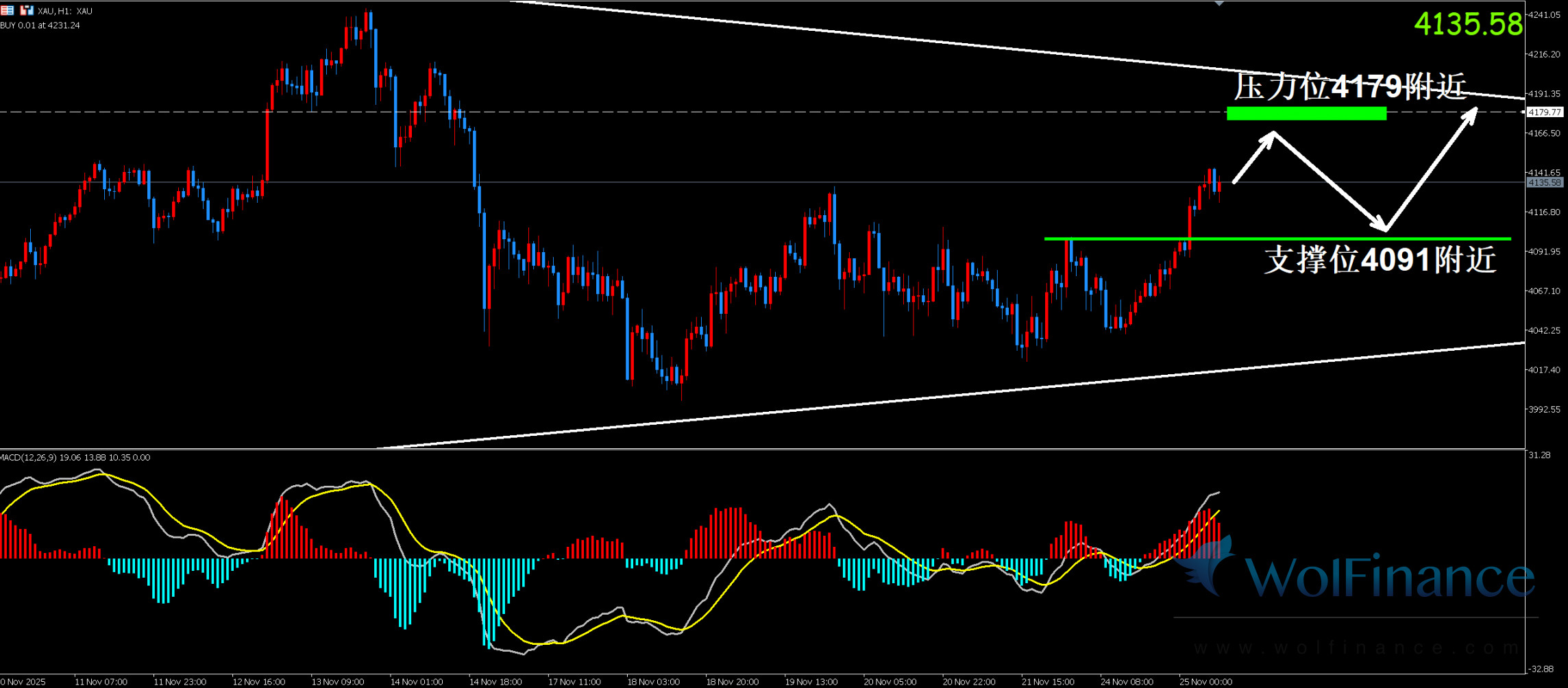Viewport: 1568px width, 688px height.
Task: Click the www.wolfinance.com watermark link
Action: tap(1357, 648)
